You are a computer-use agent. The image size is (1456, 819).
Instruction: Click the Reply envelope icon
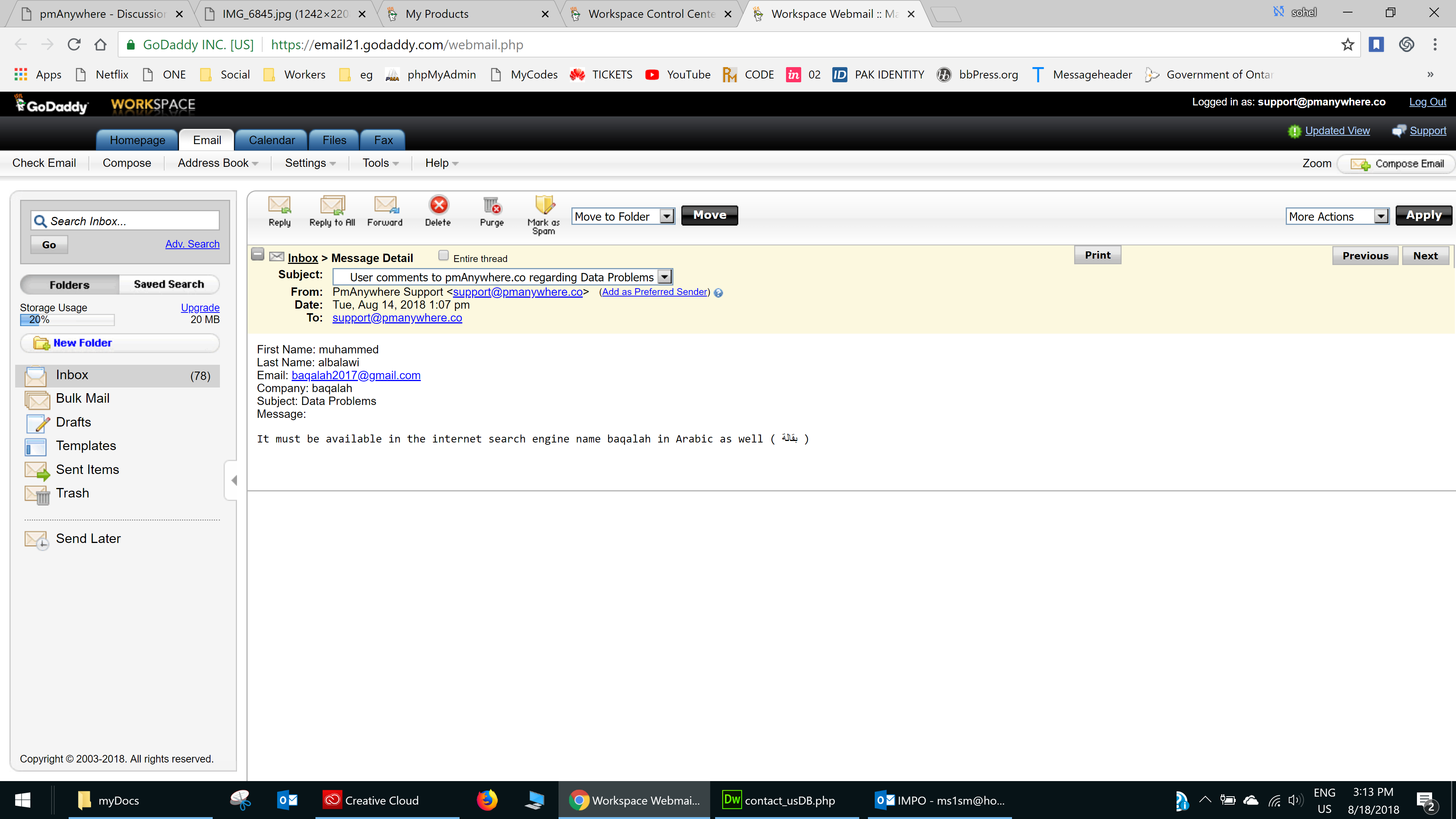coord(279,205)
